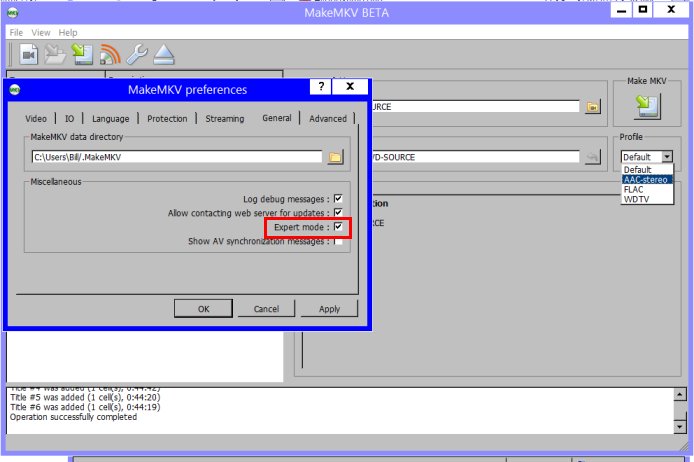Confirm preferences with OK button
This screenshot has height=462, width=694.
pos(204,308)
